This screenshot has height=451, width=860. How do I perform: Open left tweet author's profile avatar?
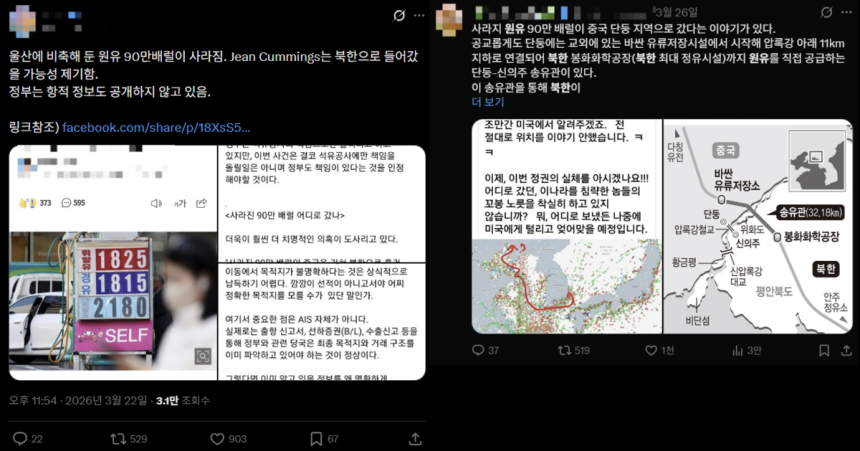tap(22, 21)
